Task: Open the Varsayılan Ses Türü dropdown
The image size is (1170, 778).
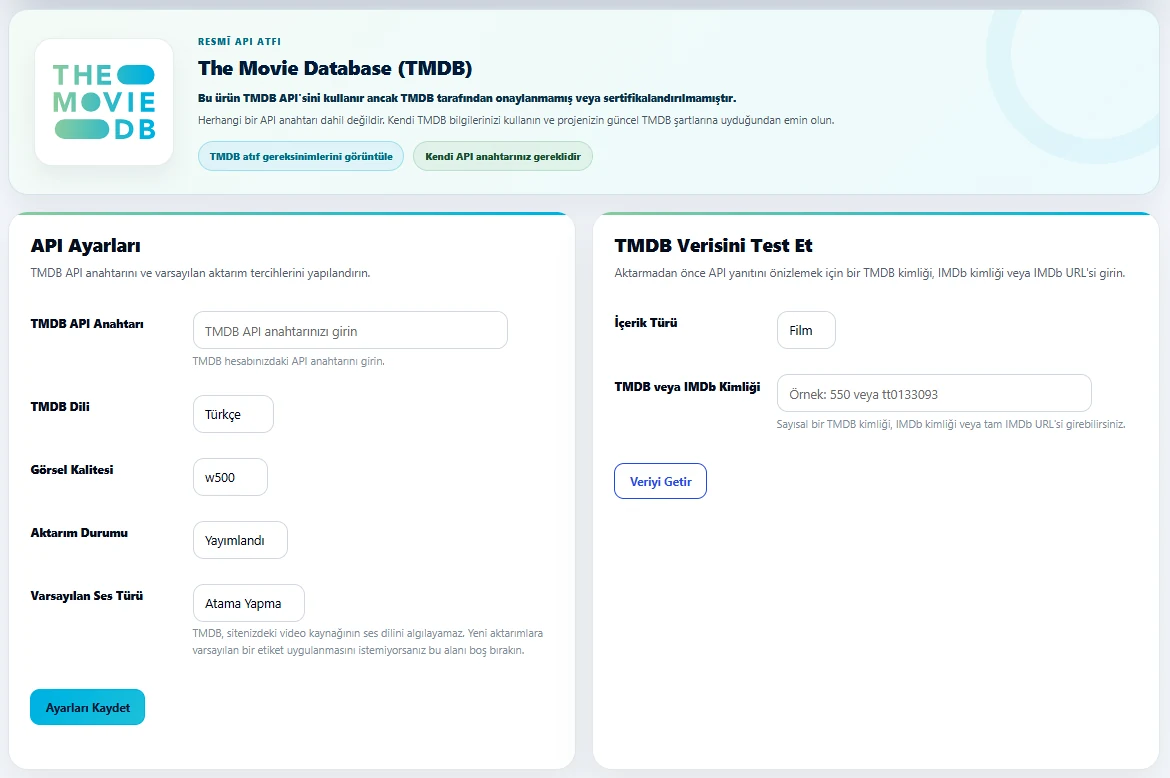Action: coord(248,603)
